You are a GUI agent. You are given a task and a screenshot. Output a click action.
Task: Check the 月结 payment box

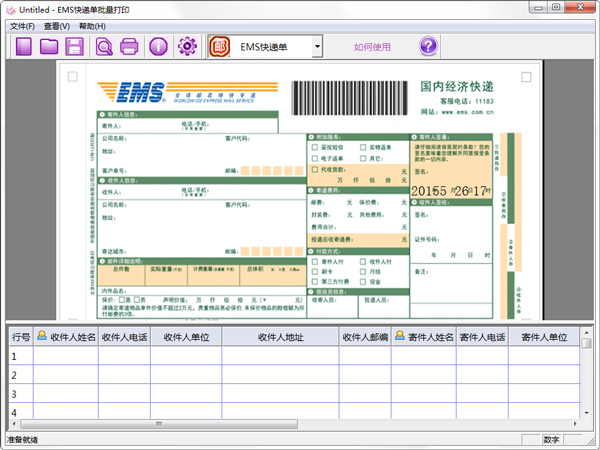click(363, 272)
